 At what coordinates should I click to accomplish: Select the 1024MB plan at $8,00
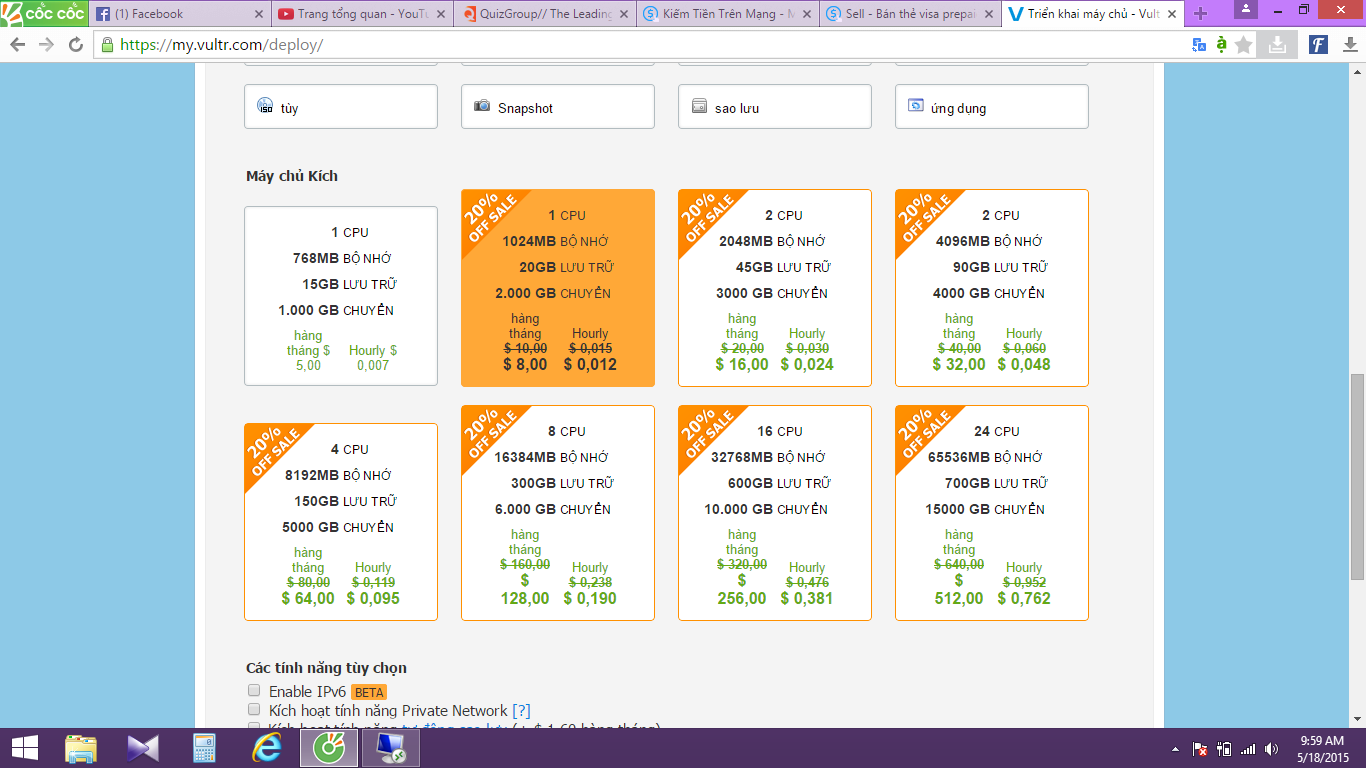(x=558, y=288)
